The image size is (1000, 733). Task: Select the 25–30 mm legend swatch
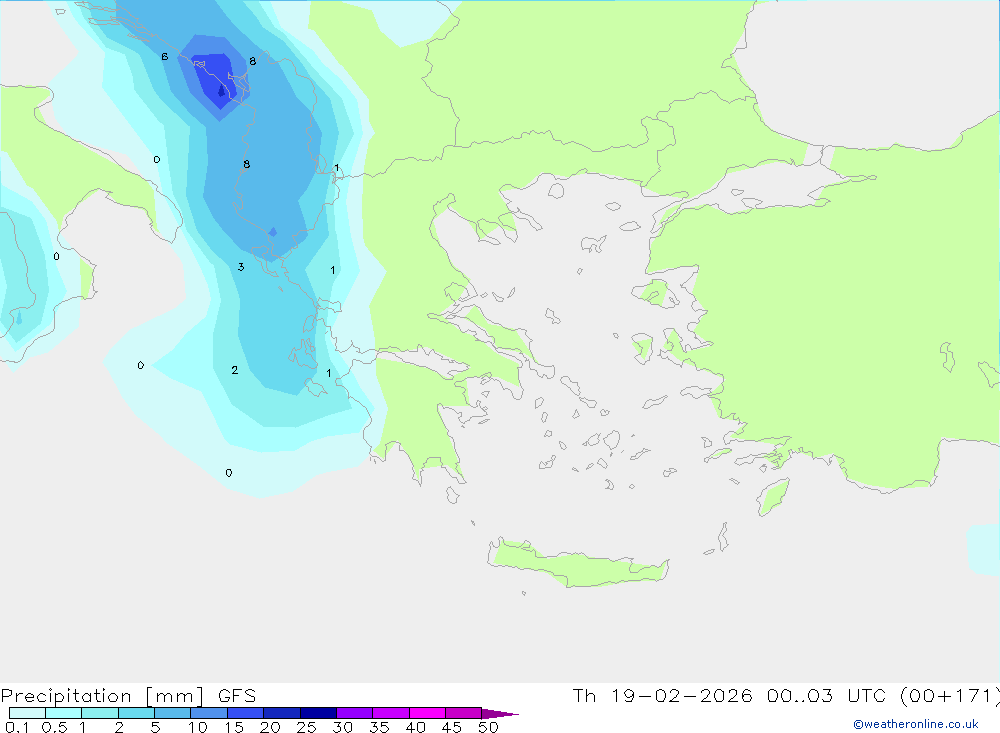click(x=318, y=713)
